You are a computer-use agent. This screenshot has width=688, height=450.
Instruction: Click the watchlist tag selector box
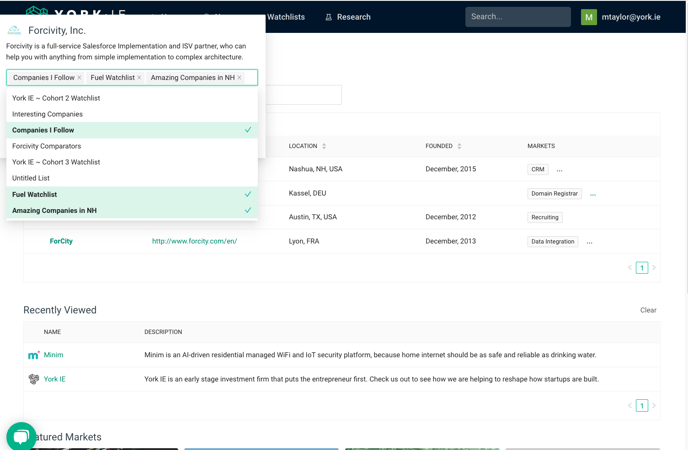(x=132, y=78)
